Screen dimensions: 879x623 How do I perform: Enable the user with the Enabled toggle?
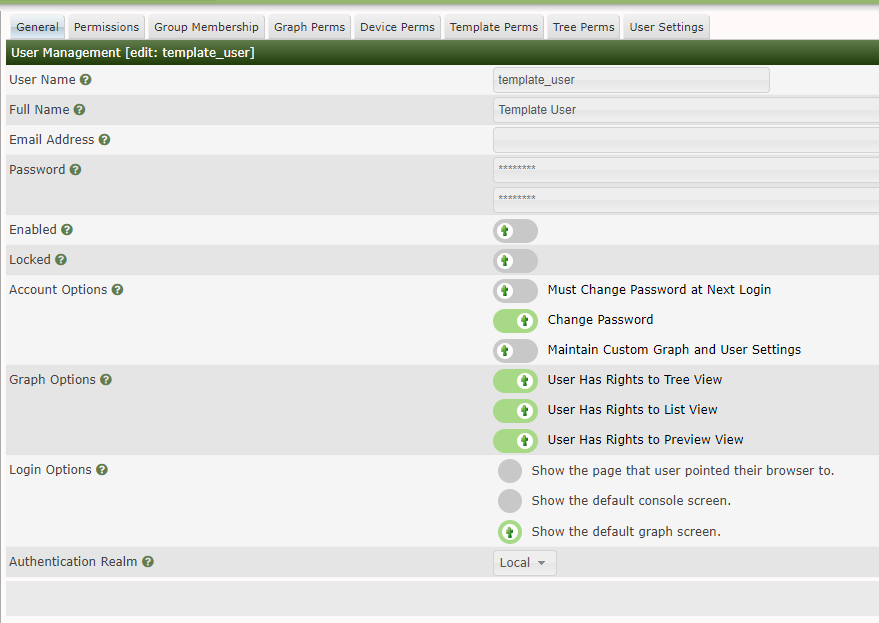(x=515, y=231)
